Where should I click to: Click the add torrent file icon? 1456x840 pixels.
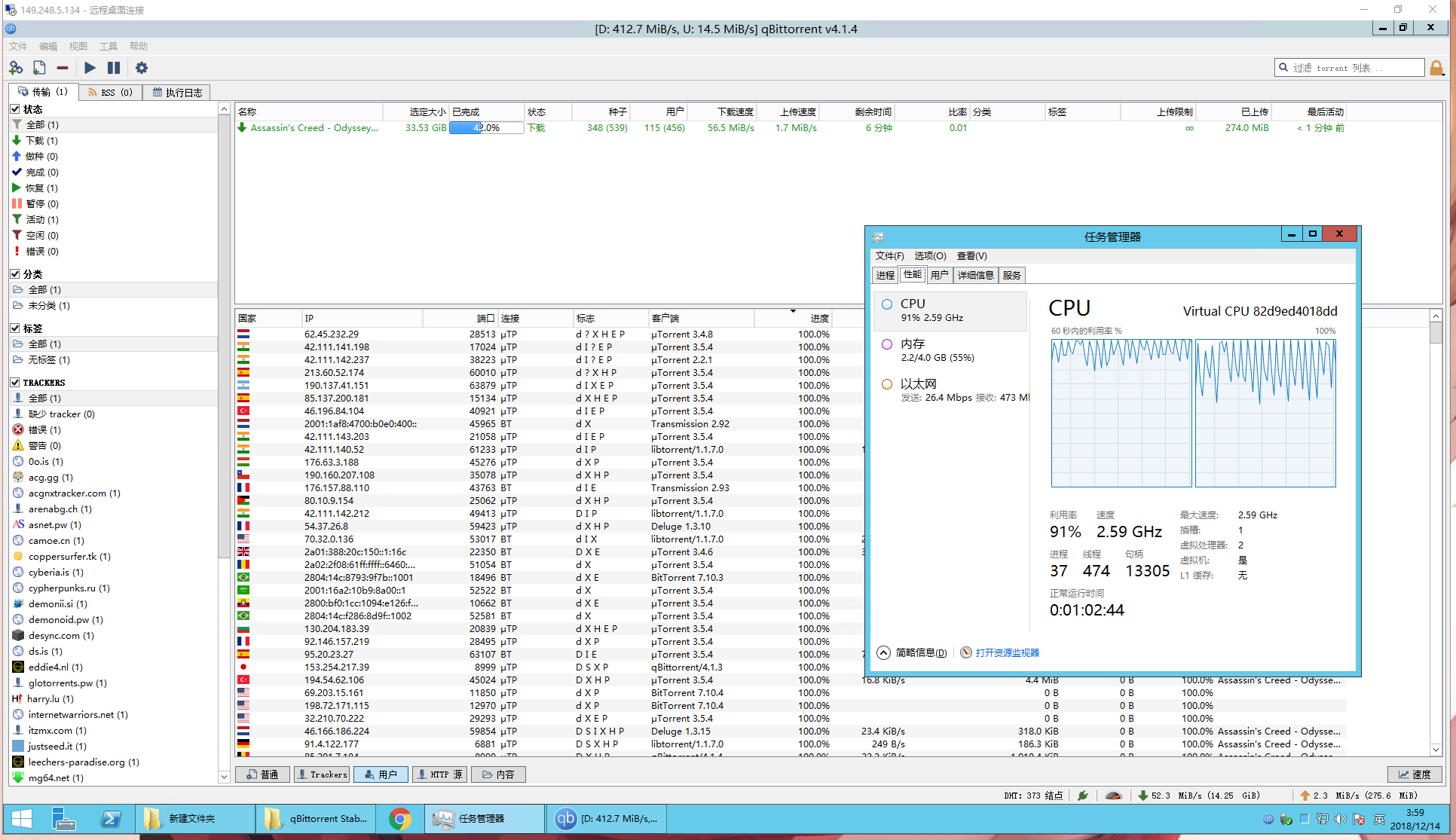tap(39, 68)
